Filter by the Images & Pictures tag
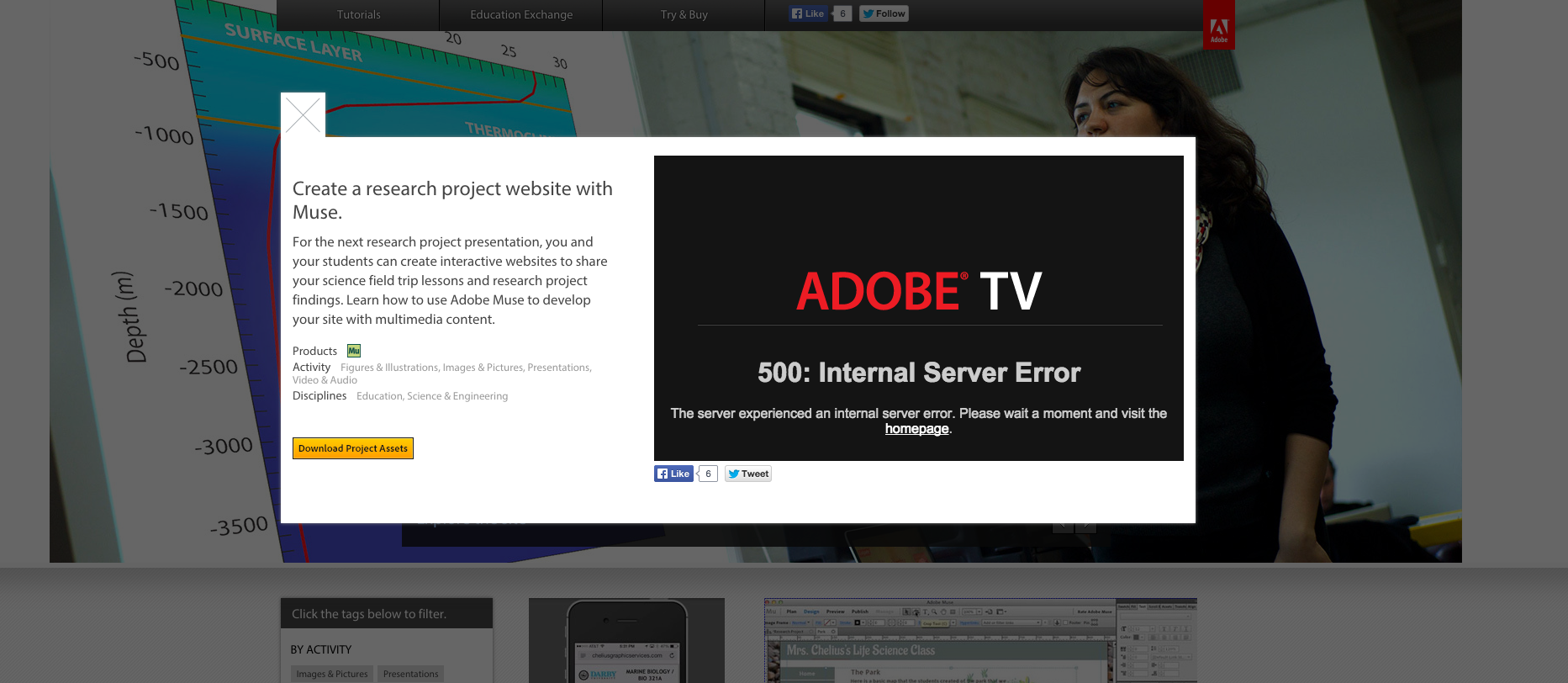Viewport: 1568px width, 683px height. point(331,674)
